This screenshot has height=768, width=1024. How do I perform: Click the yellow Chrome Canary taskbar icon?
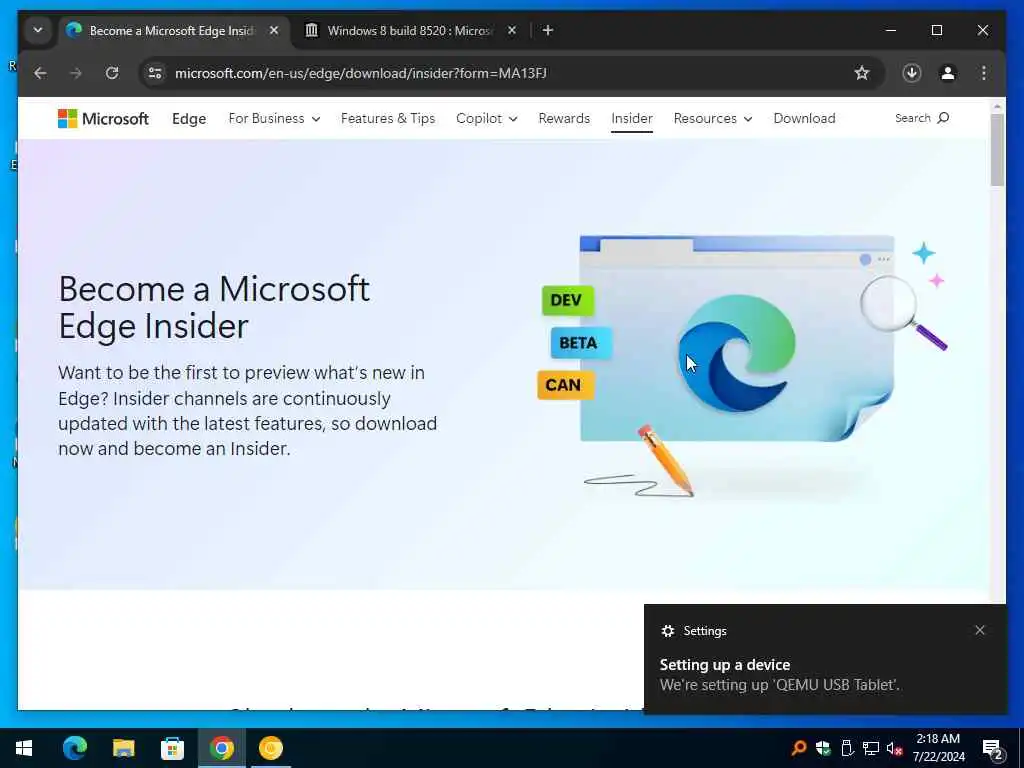click(270, 748)
